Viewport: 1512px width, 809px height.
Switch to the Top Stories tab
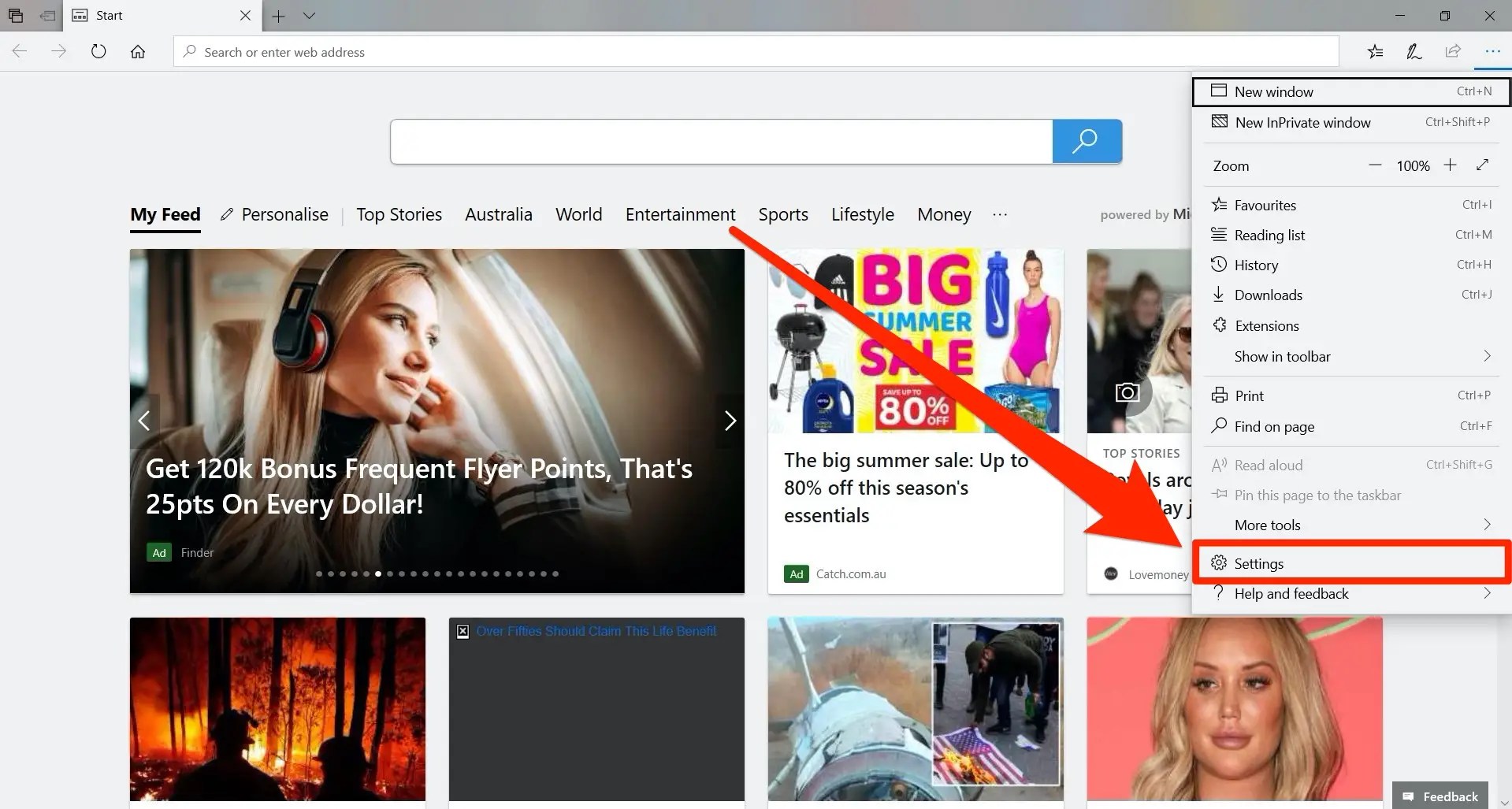click(399, 214)
